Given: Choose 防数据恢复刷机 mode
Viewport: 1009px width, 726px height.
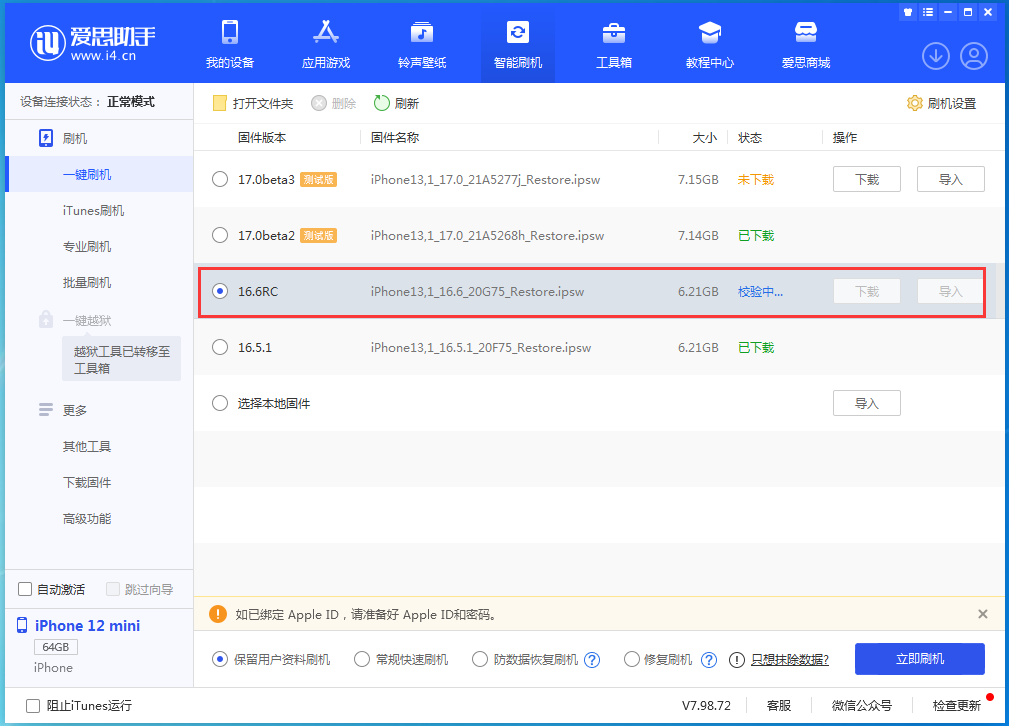Looking at the screenshot, I should pyautogui.click(x=479, y=659).
